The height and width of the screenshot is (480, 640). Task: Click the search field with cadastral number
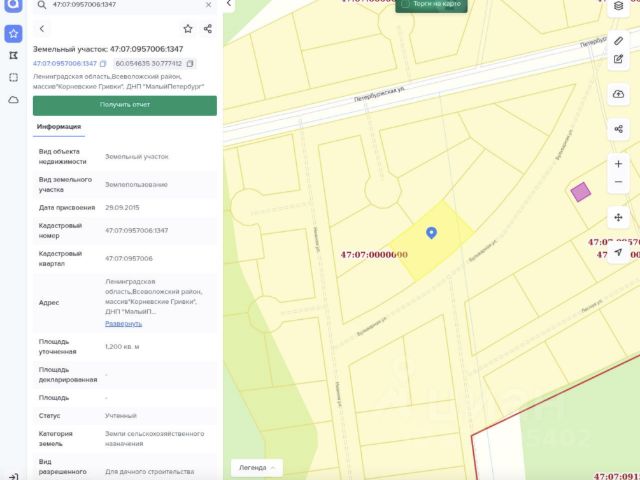(124, 5)
